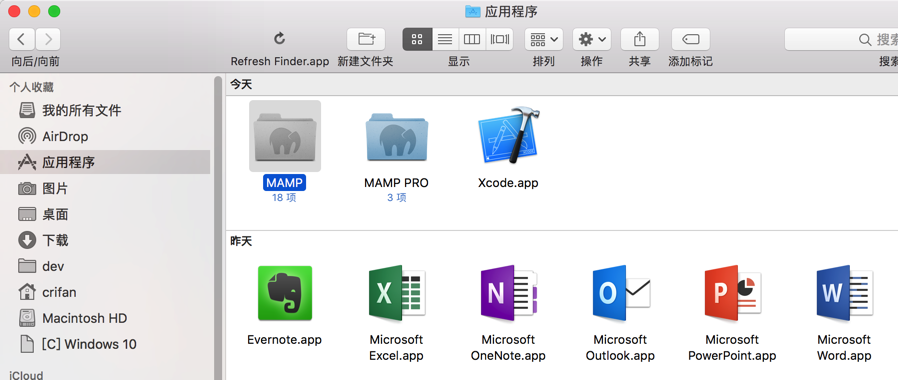Select the Microsoft OneNote.app icon
The image size is (898, 380).
click(509, 292)
